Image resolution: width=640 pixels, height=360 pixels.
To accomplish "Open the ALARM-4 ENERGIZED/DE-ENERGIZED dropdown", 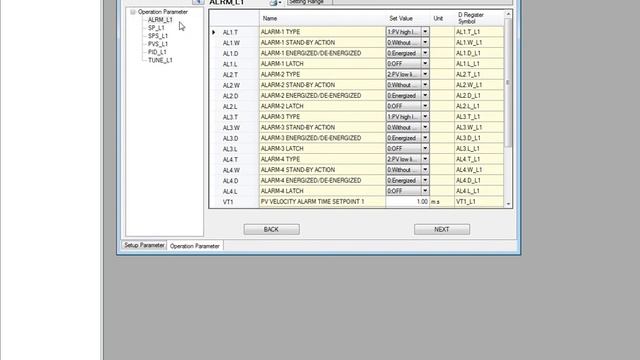I will (425, 180).
